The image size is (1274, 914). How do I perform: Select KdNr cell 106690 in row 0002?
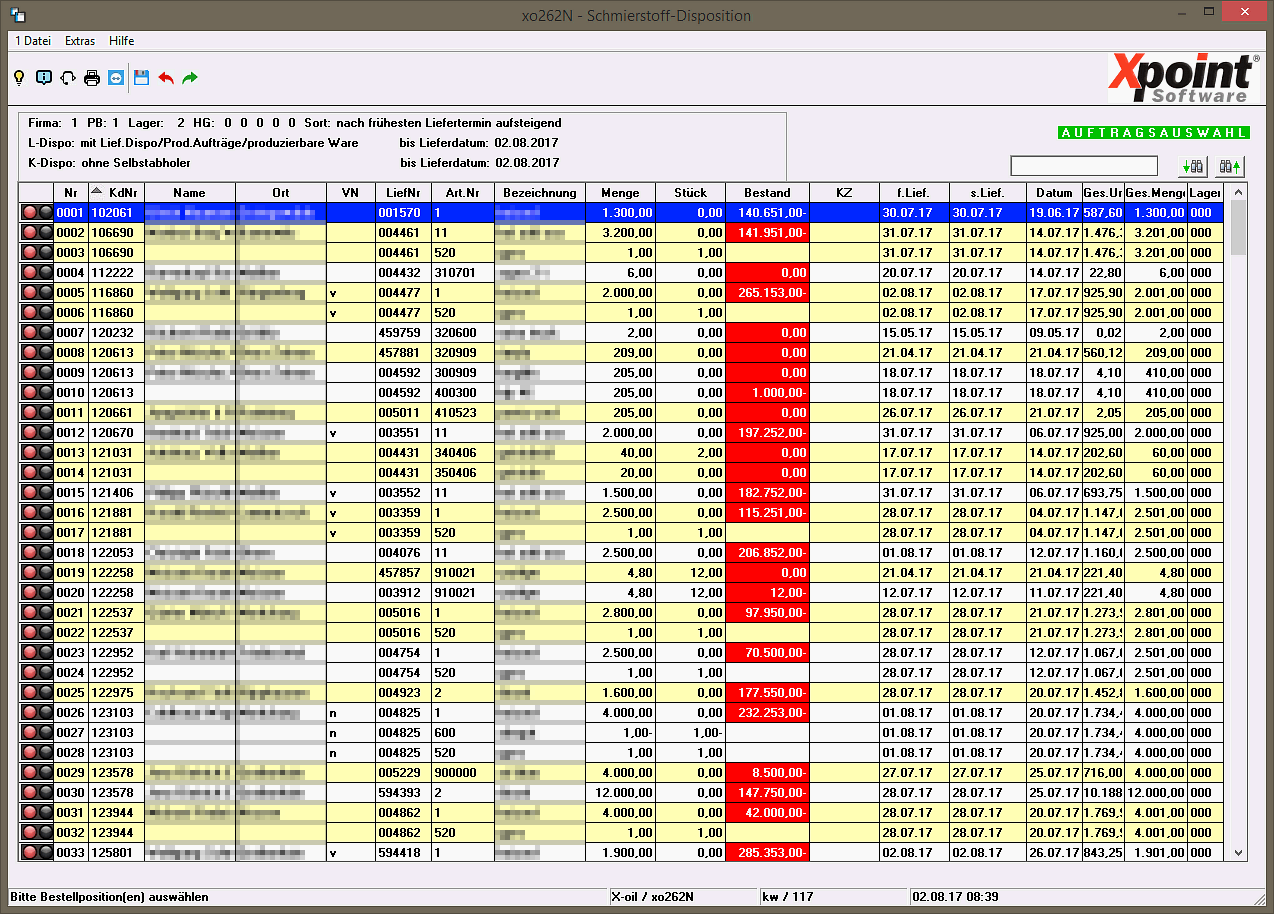pos(116,232)
